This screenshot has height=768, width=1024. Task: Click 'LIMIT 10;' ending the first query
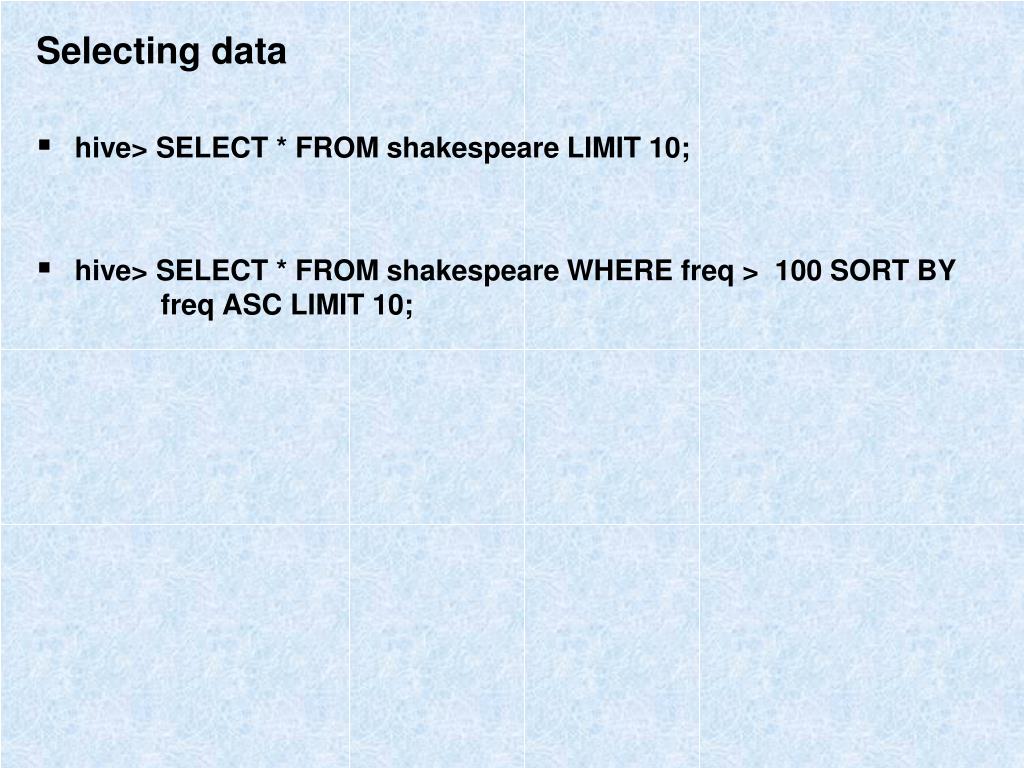coord(628,148)
